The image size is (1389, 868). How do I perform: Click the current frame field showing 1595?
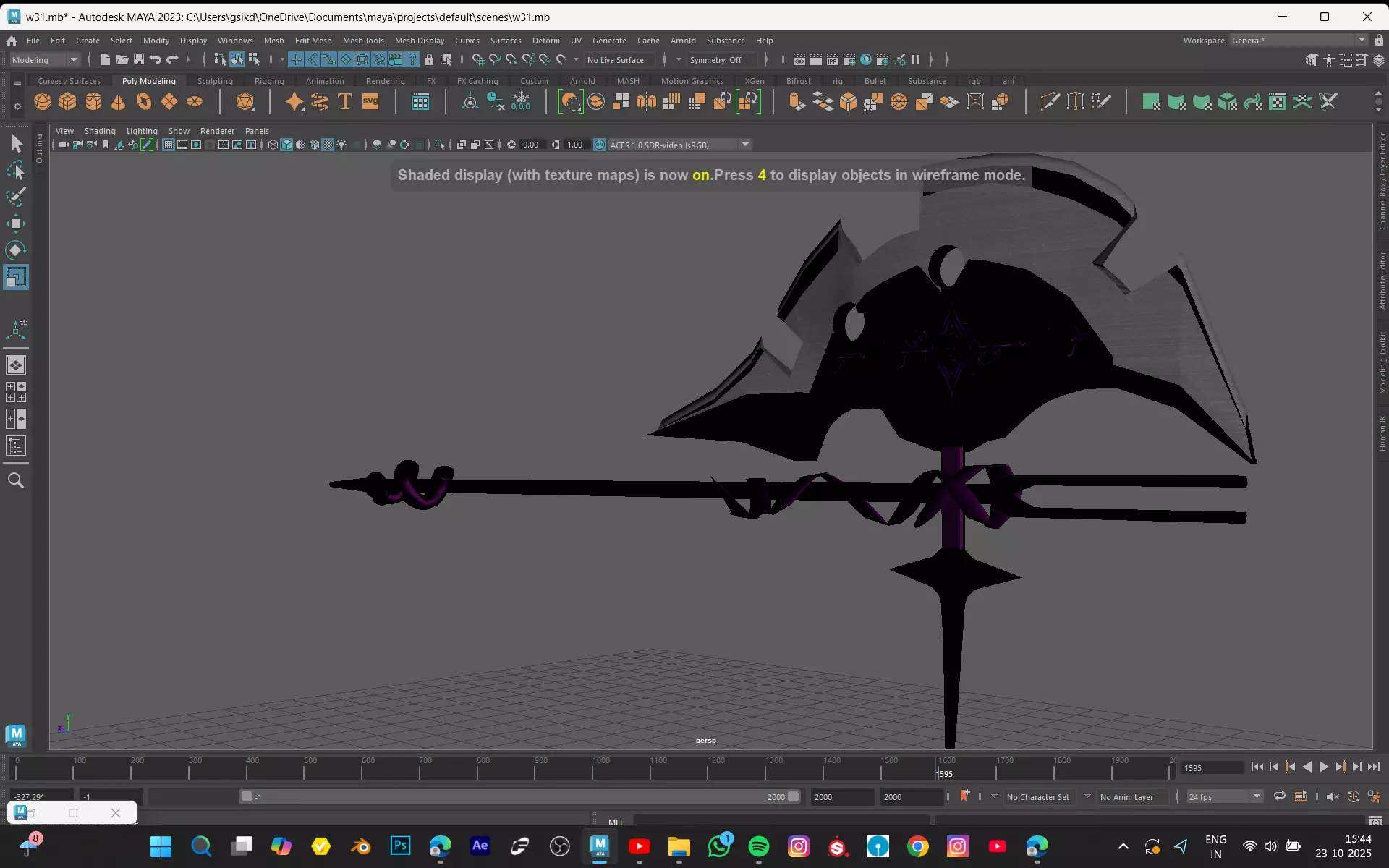[x=1212, y=767]
